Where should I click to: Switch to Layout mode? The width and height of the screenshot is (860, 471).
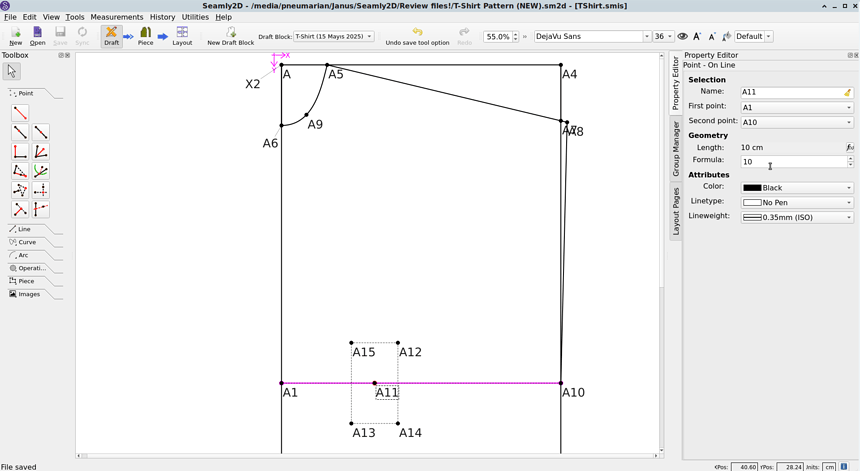[x=182, y=36]
